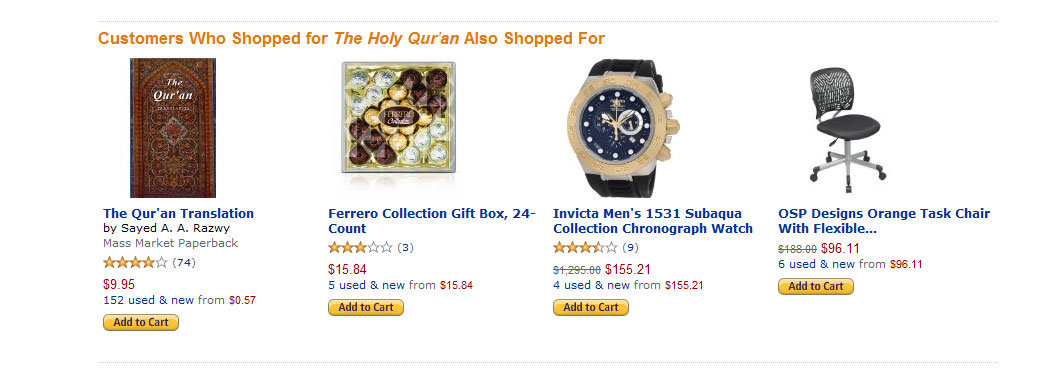The width and height of the screenshot is (1048, 370).
Task: Click the Invicta watch star rating
Action: (x=585, y=248)
